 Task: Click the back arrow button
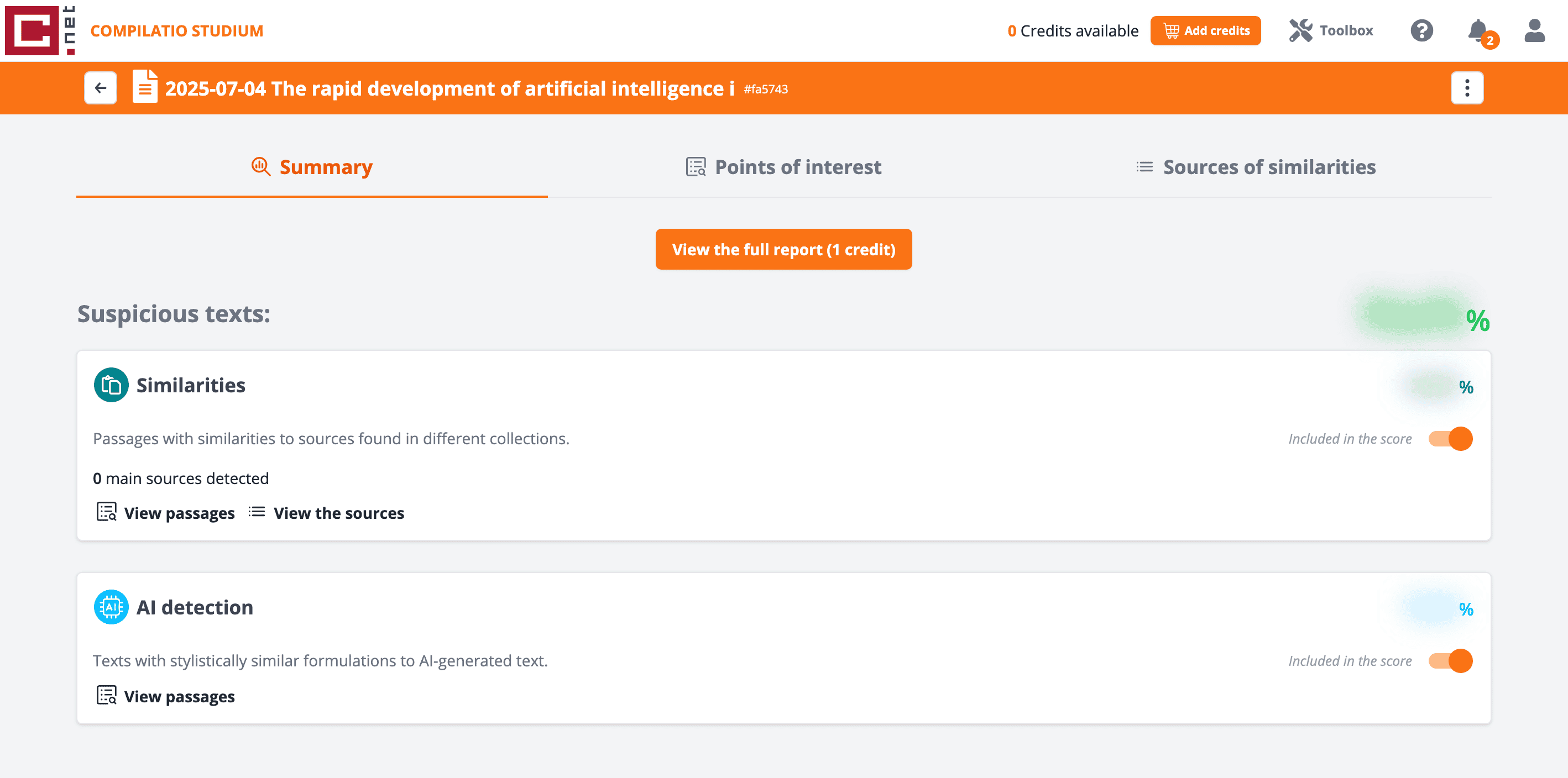[x=101, y=88]
